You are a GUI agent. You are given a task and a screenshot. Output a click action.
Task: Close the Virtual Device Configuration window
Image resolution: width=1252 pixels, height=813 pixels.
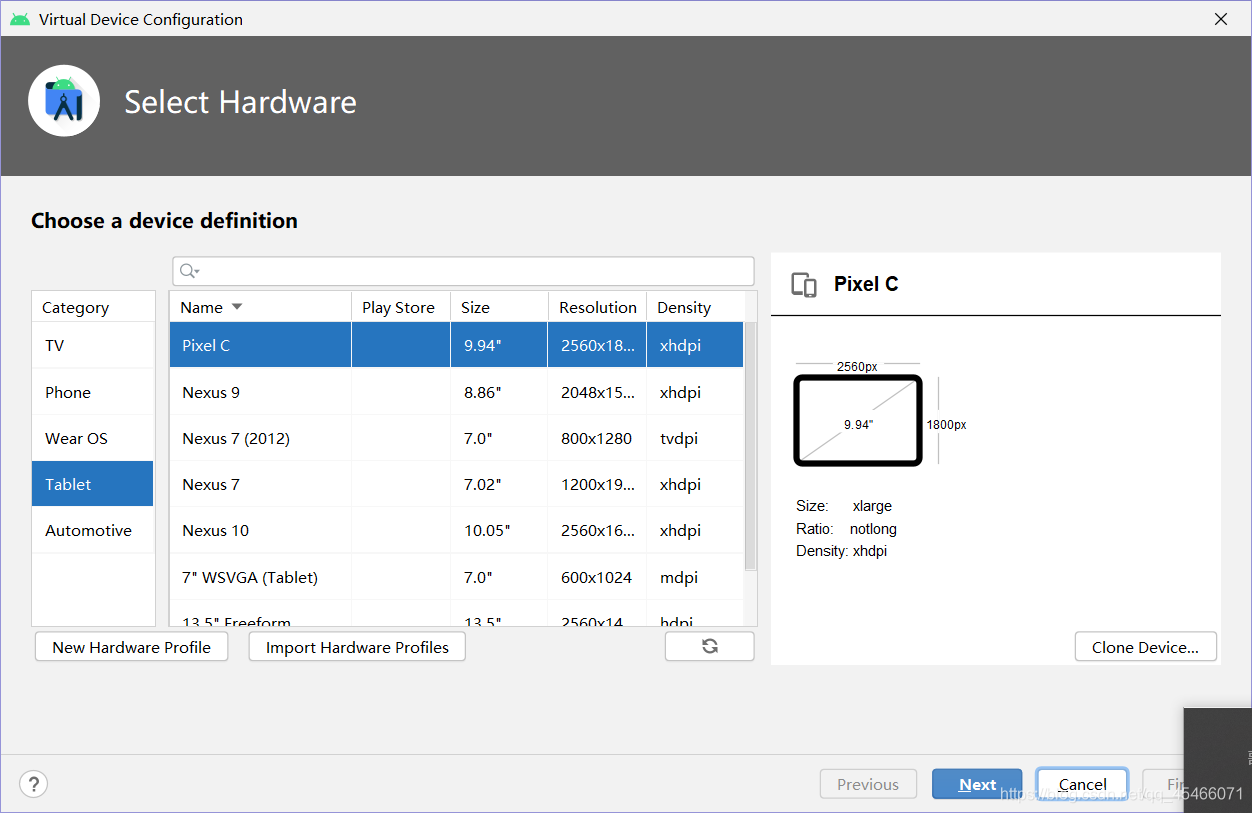[x=1221, y=19]
